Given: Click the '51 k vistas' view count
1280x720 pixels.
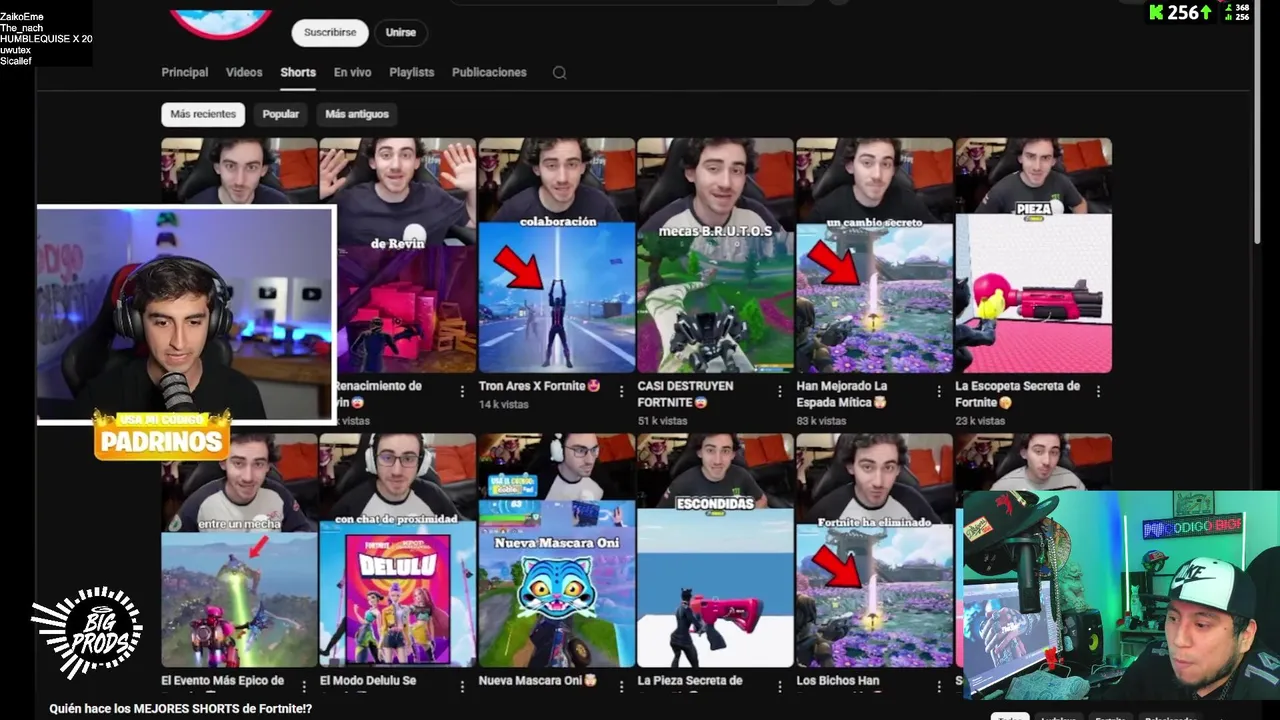Looking at the screenshot, I should coord(663,421).
